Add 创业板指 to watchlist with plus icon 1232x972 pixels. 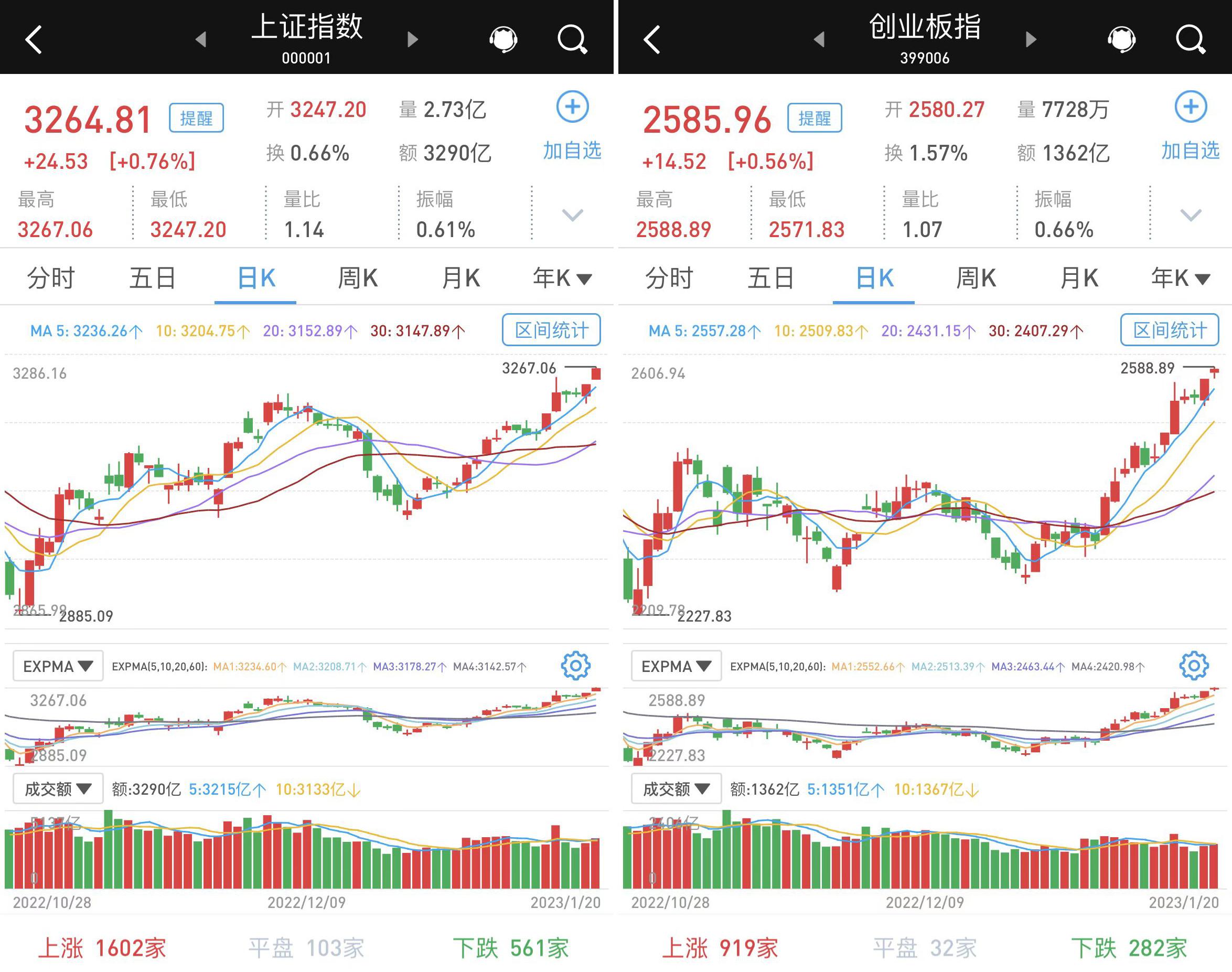point(1191,106)
